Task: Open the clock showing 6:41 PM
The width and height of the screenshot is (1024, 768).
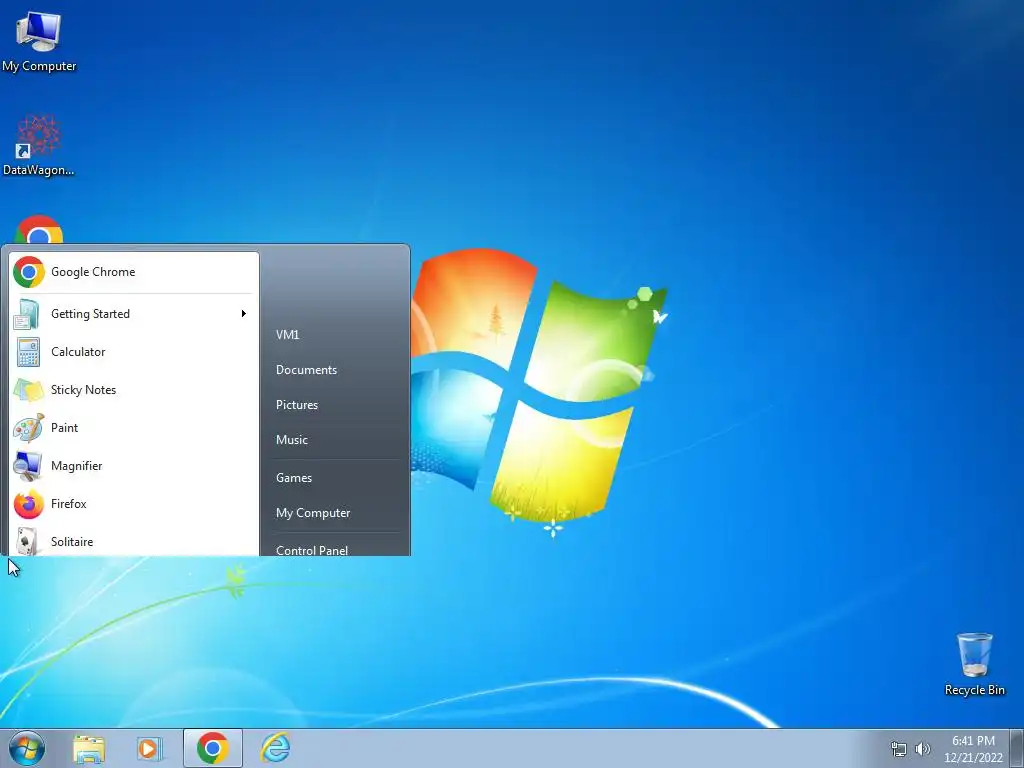Action: 973,749
